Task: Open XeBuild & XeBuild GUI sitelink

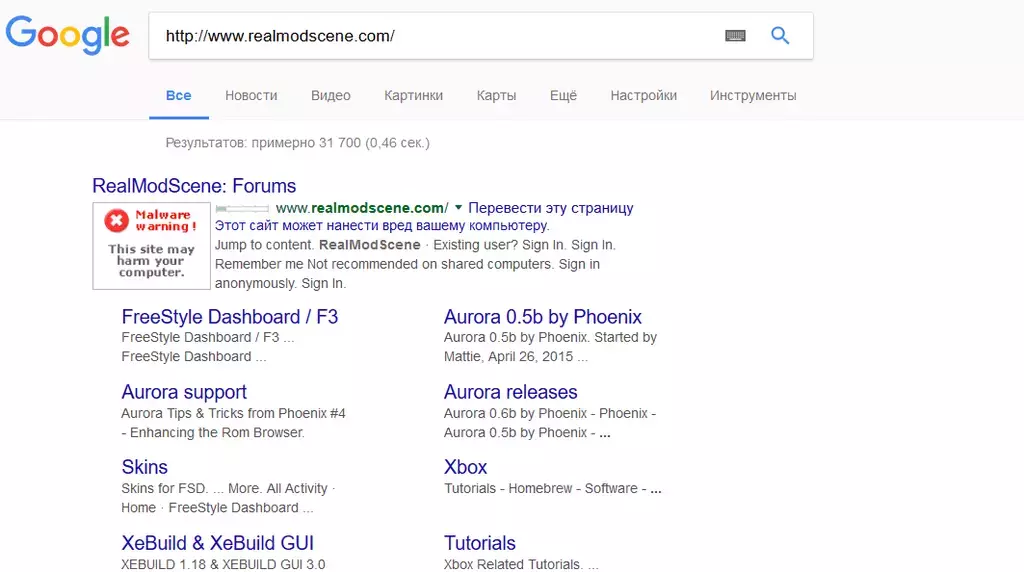Action: point(217,543)
